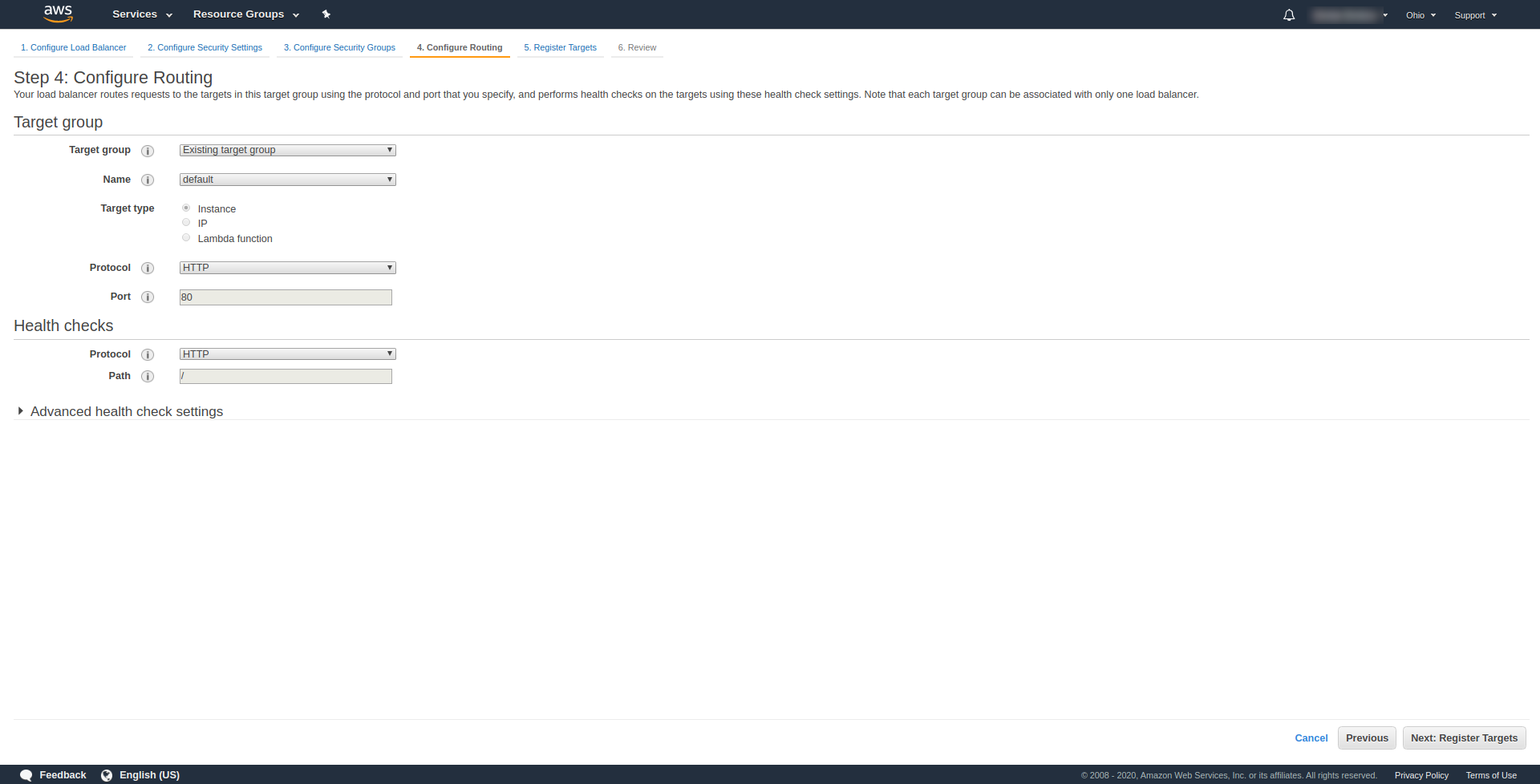The image size is (1540, 784).
Task: Open target group Protocol dropdown
Action: (288, 268)
